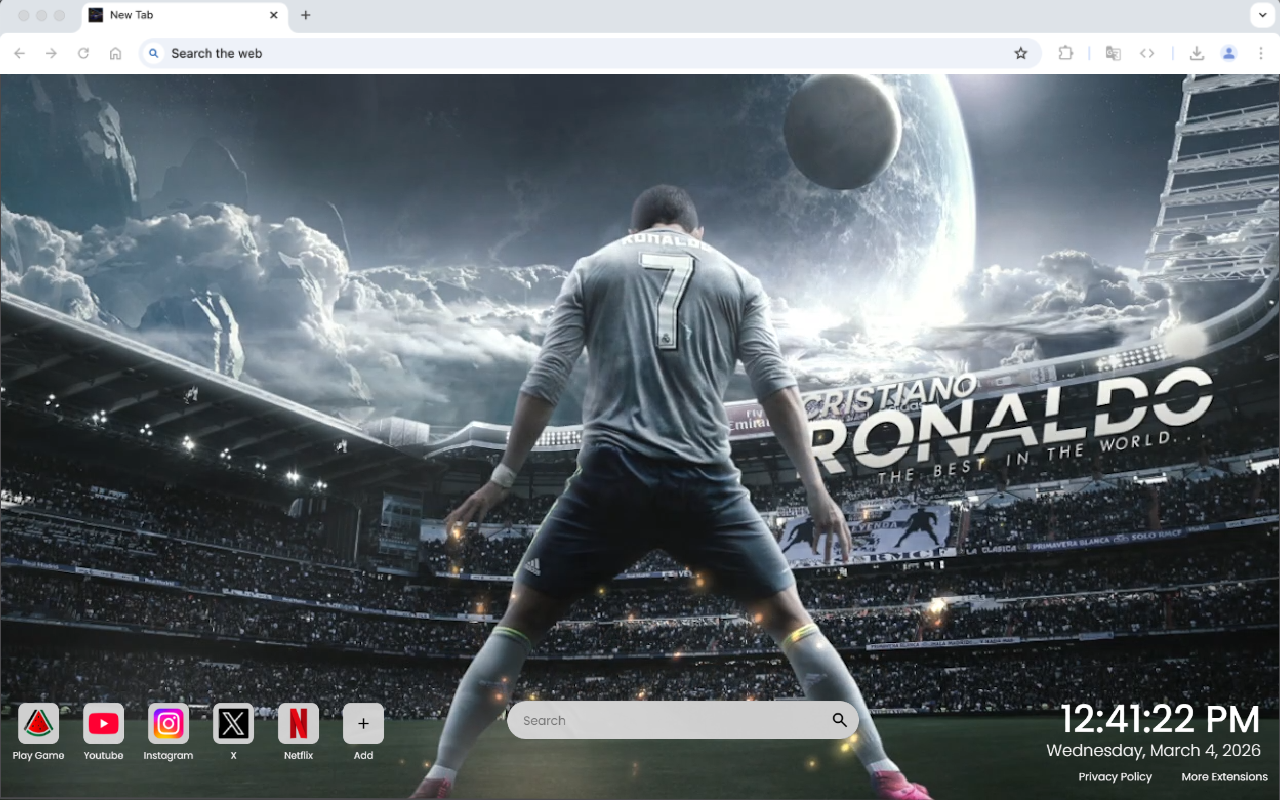The image size is (1280, 800).
Task: Go back using the browser back arrow
Action: [20, 53]
